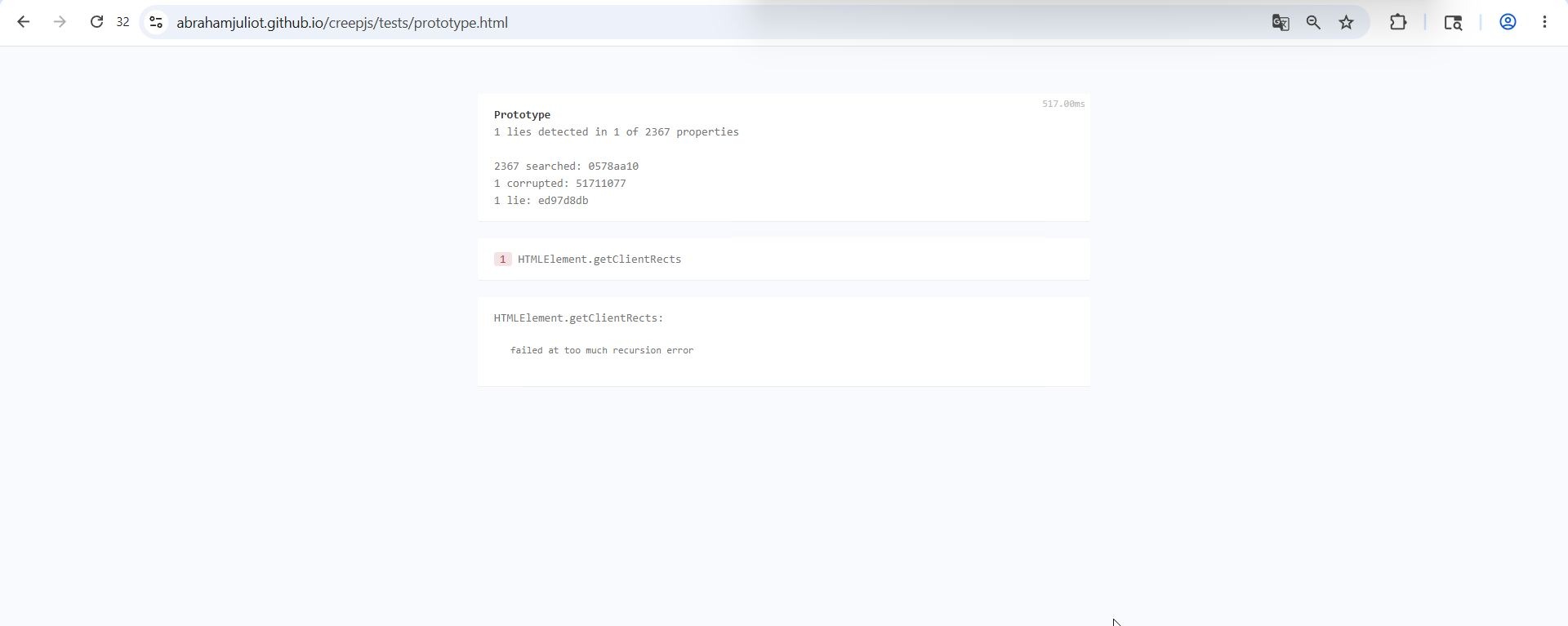Go back to the previous page
The image size is (1568, 626).
point(23,23)
